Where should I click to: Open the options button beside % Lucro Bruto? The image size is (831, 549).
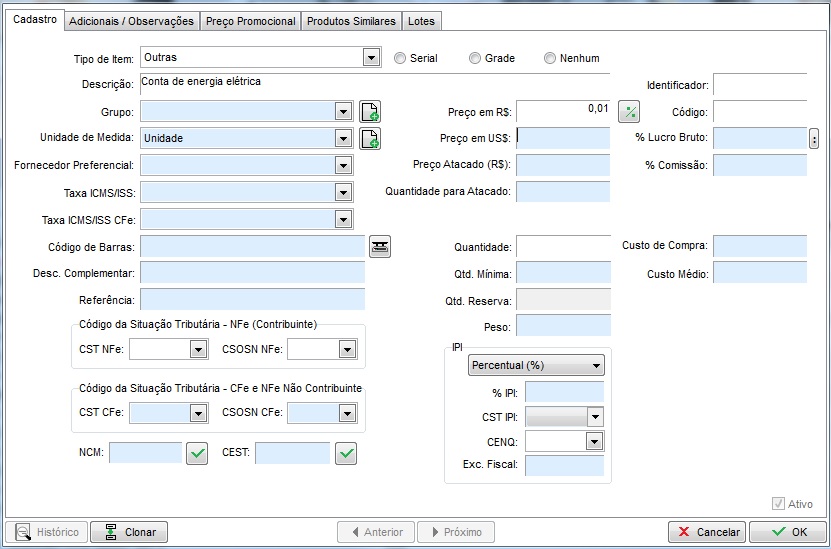(x=814, y=139)
